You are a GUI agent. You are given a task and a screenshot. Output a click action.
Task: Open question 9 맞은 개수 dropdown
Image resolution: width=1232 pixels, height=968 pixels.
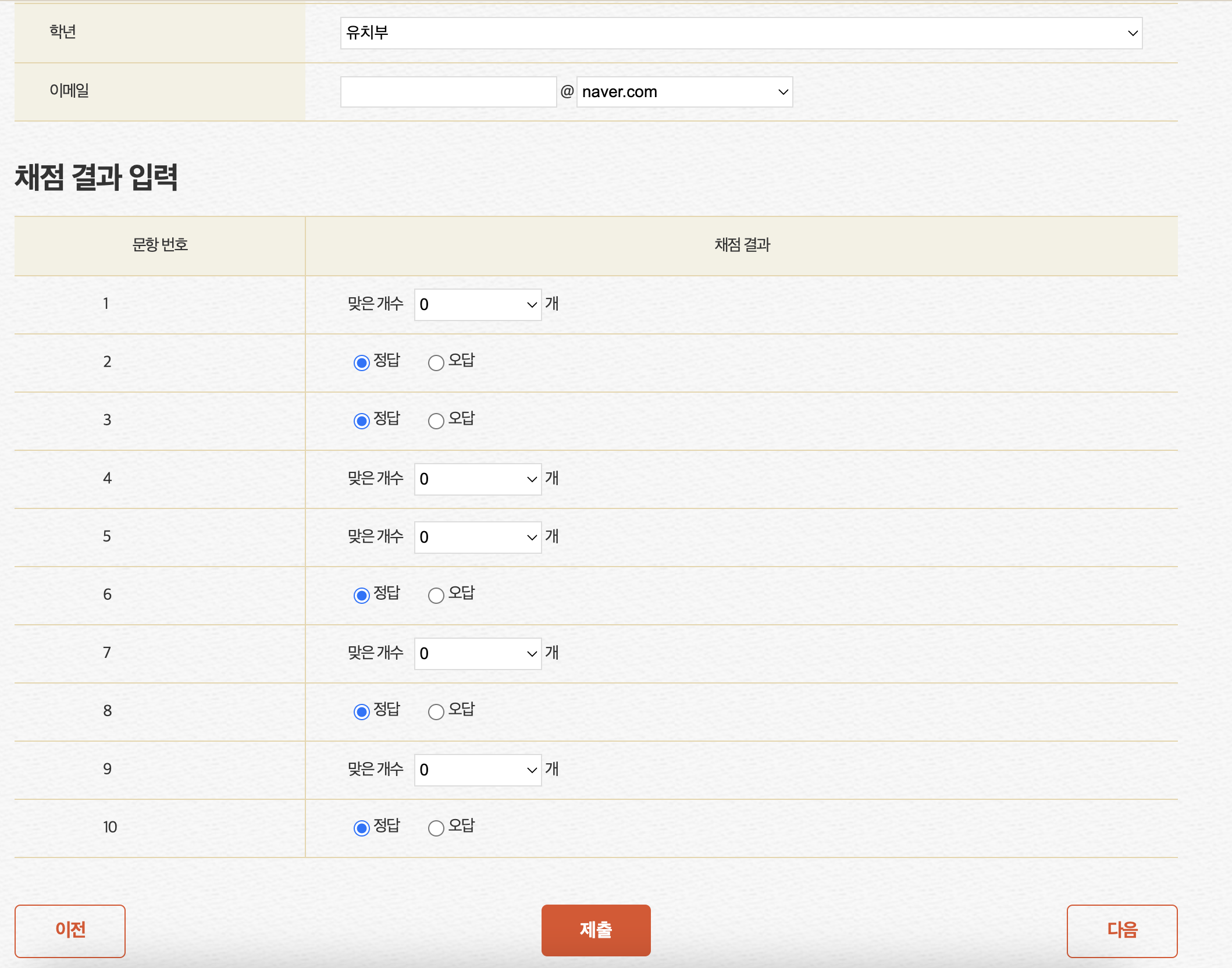[478, 770]
